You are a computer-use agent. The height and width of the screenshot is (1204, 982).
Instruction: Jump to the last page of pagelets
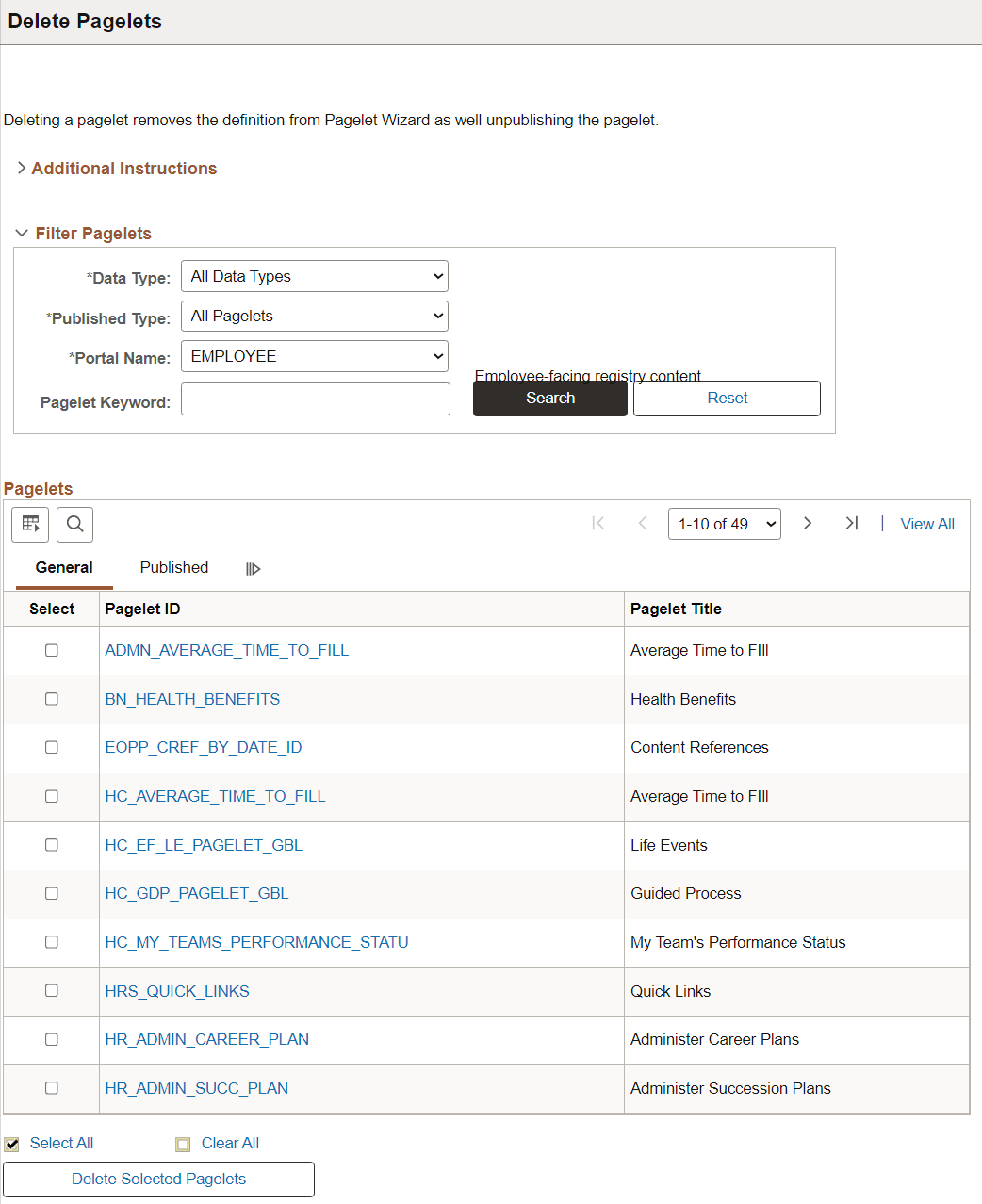pos(851,523)
